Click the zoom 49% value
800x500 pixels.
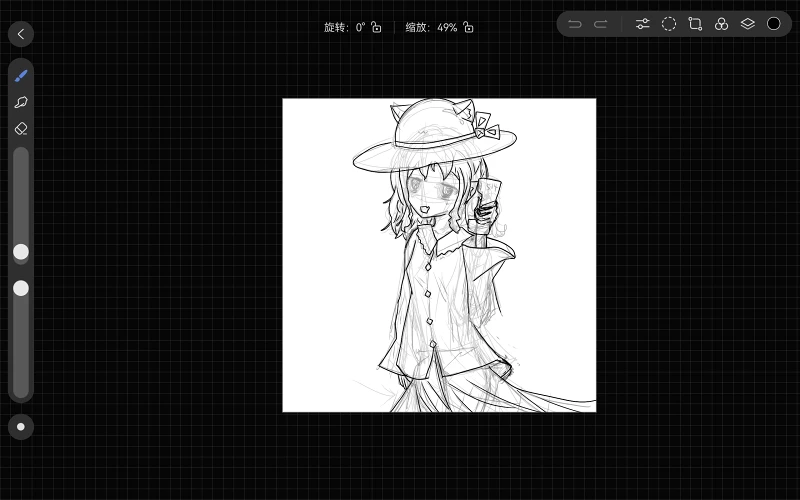pyautogui.click(x=447, y=28)
